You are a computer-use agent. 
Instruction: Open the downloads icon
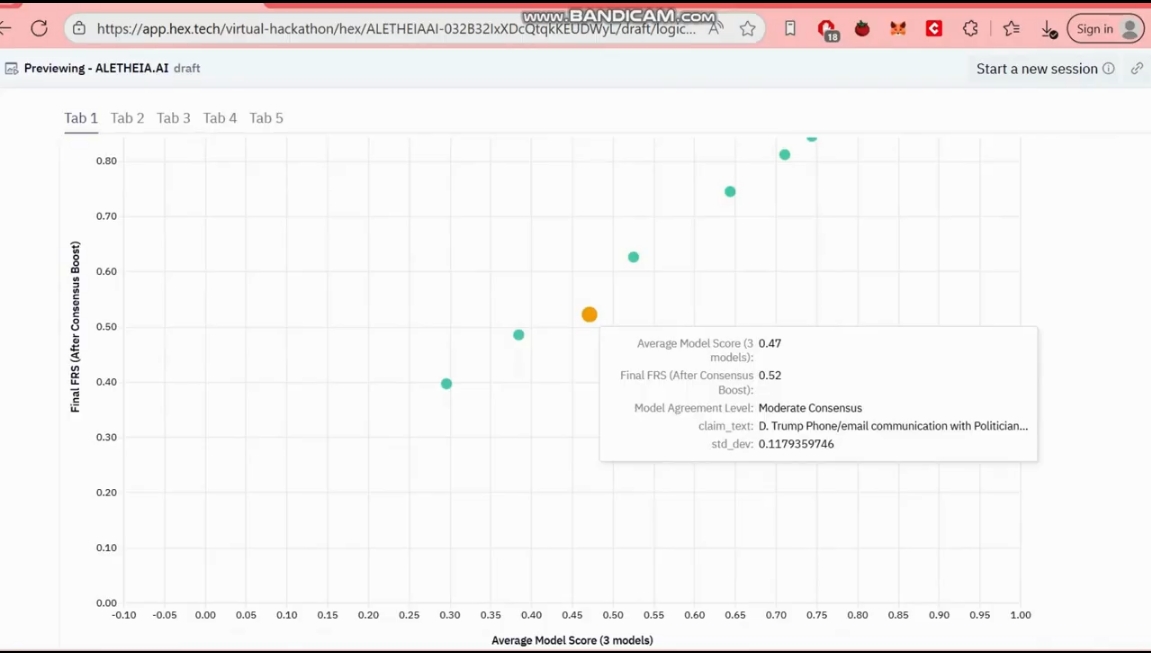point(1049,29)
